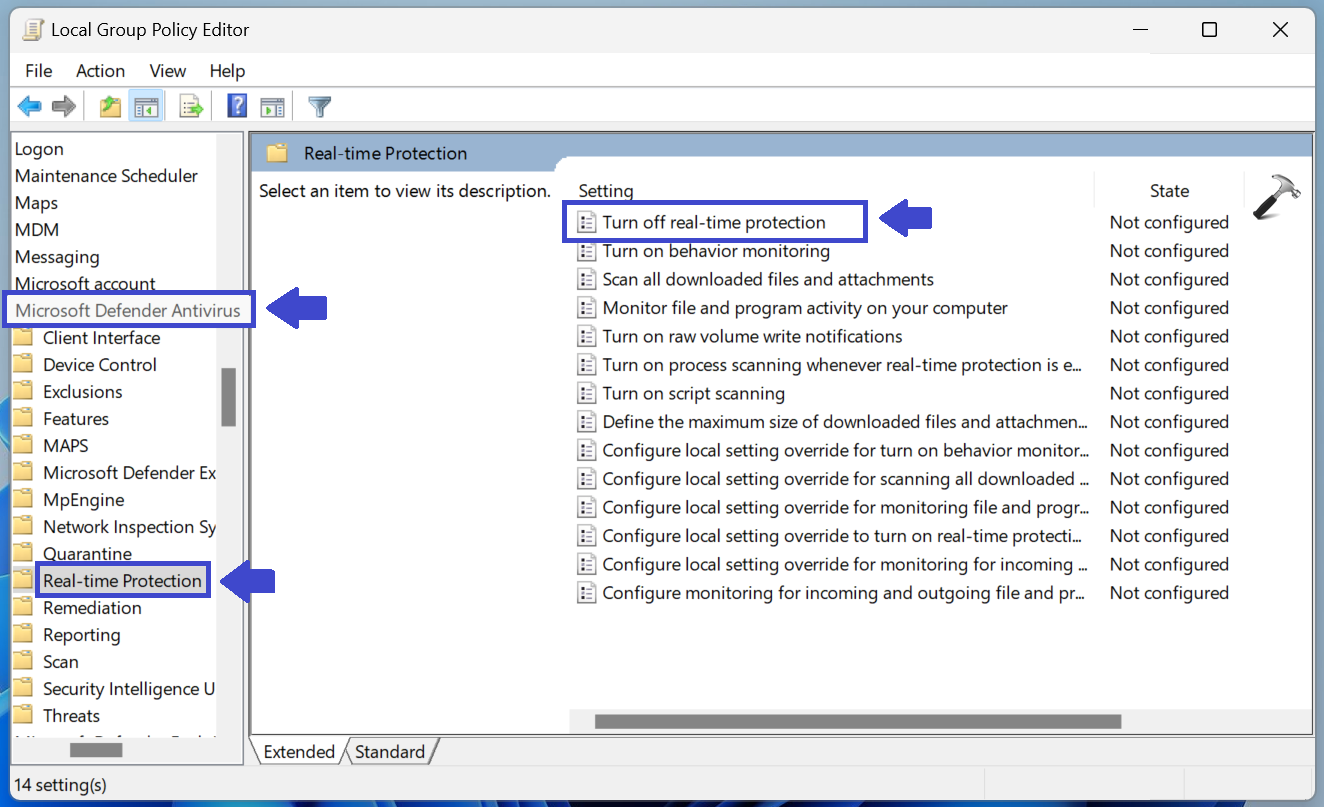The image size is (1324, 807).
Task: Click the Setting column header
Action: tap(605, 190)
